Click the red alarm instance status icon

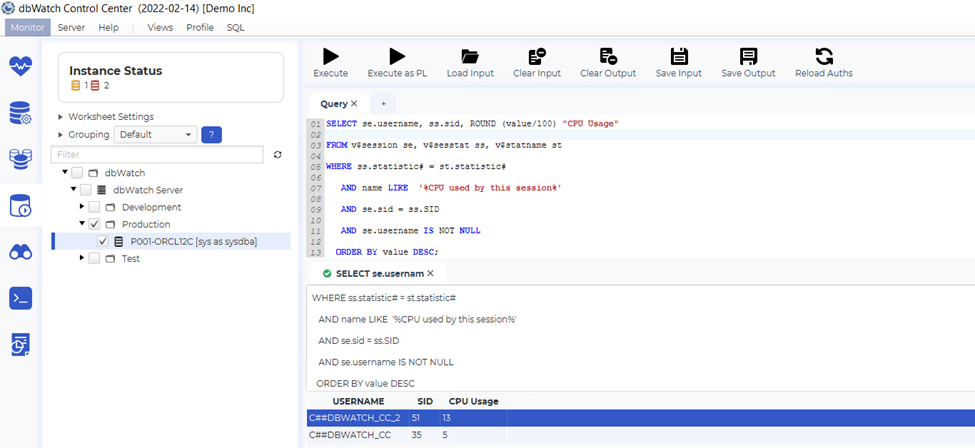click(96, 86)
